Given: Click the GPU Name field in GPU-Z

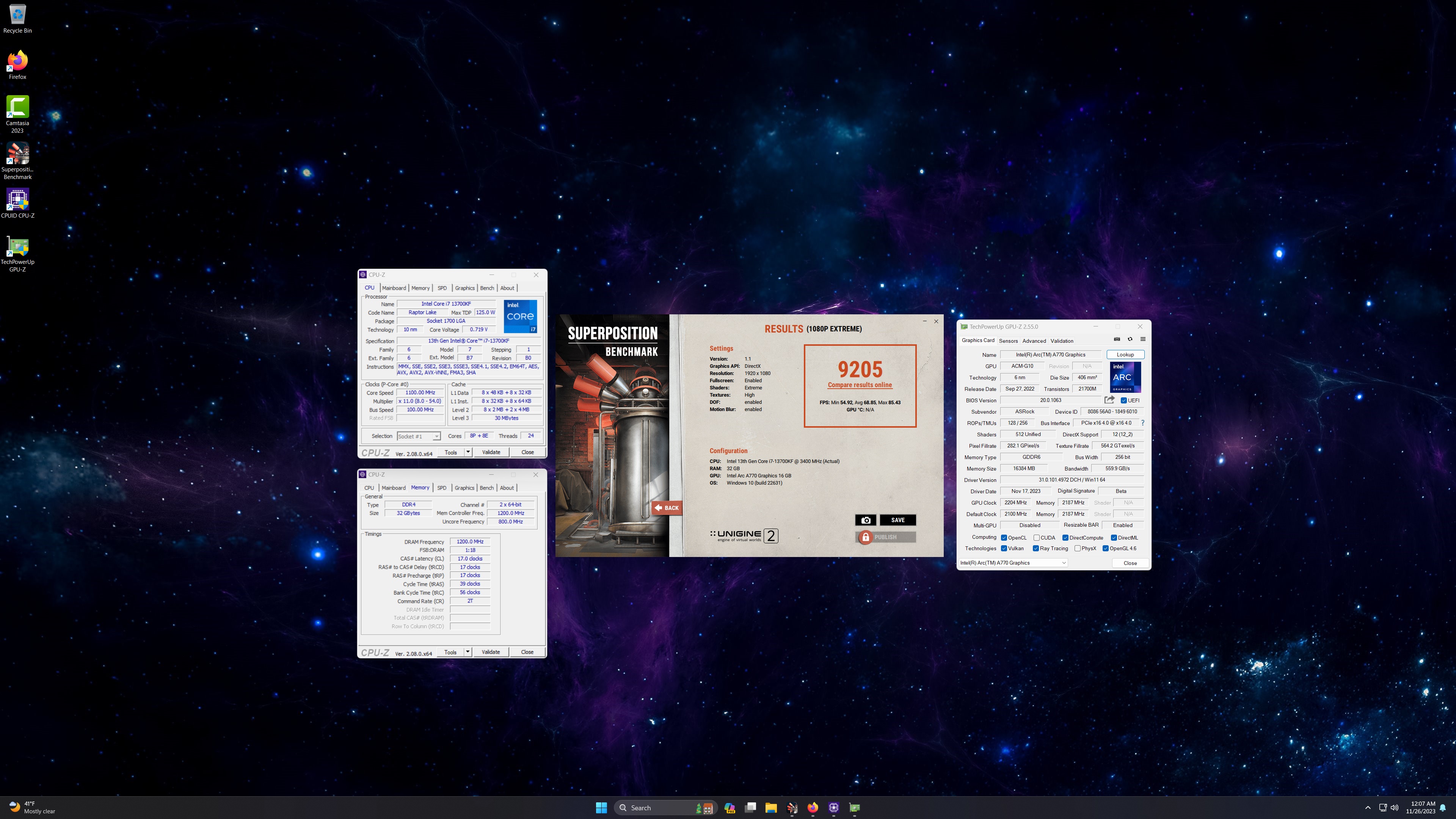Looking at the screenshot, I should pos(1051,355).
